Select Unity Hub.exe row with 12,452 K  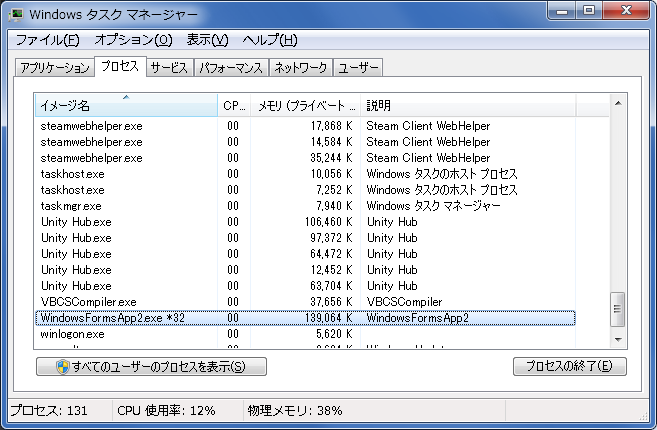click(x=305, y=269)
